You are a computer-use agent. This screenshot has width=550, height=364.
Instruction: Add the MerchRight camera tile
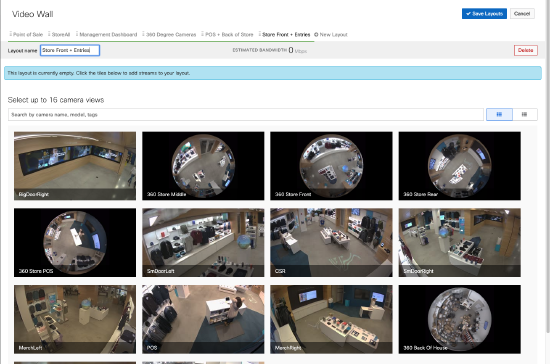pyautogui.click(x=331, y=319)
